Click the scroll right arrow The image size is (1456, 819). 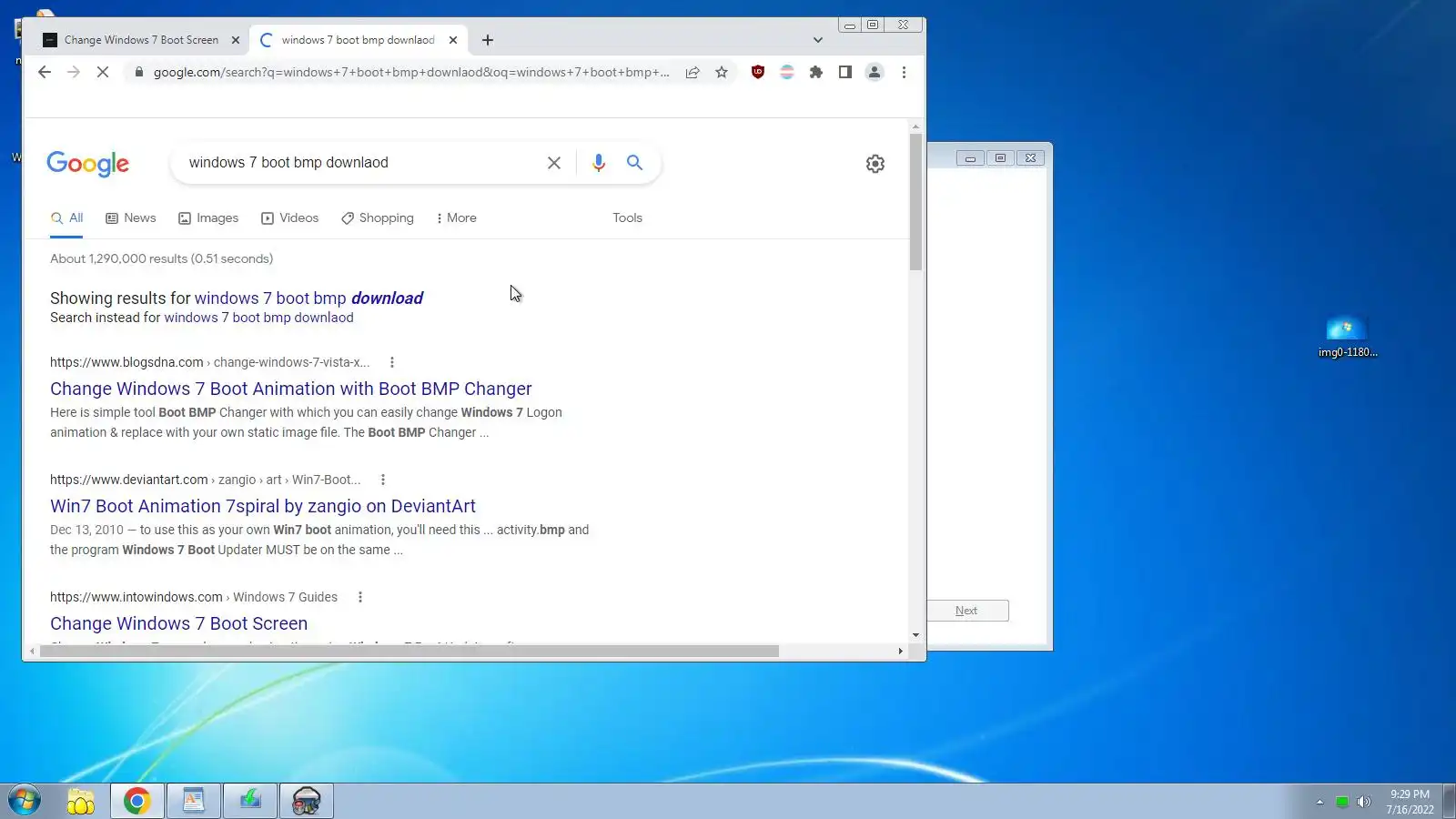901,651
